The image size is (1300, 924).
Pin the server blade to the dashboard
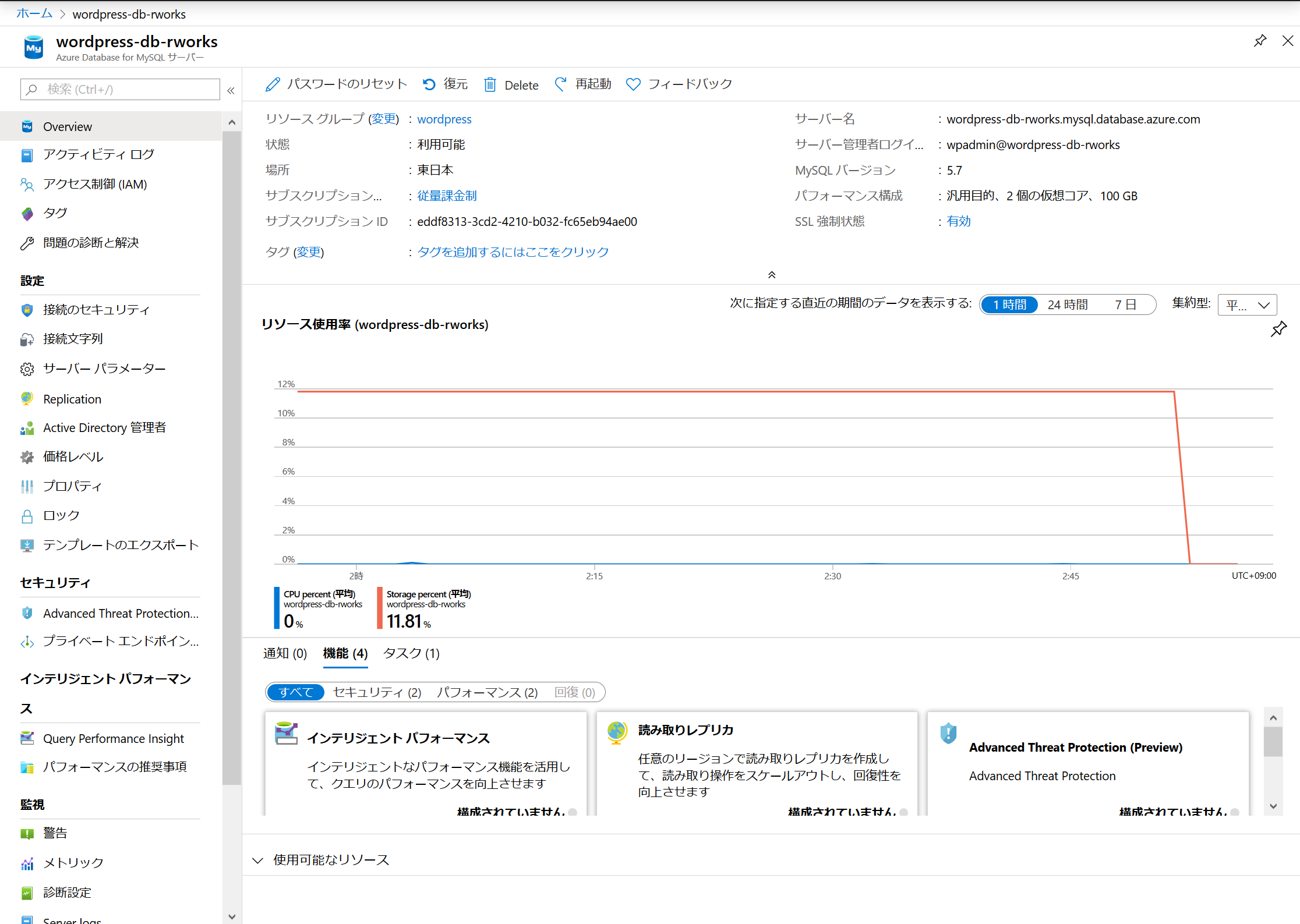pyautogui.click(x=1260, y=41)
